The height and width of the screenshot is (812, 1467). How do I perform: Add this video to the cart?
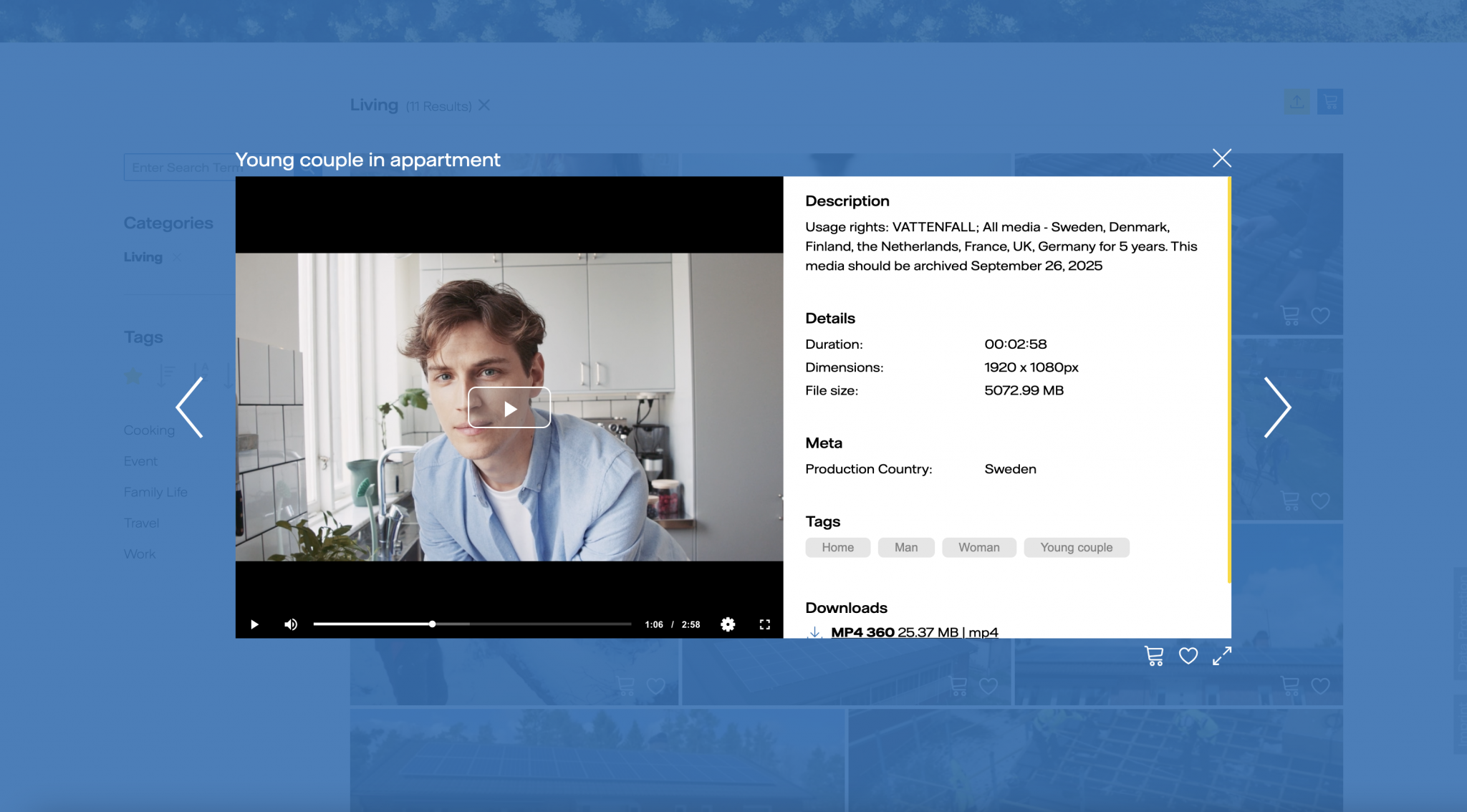point(1154,656)
